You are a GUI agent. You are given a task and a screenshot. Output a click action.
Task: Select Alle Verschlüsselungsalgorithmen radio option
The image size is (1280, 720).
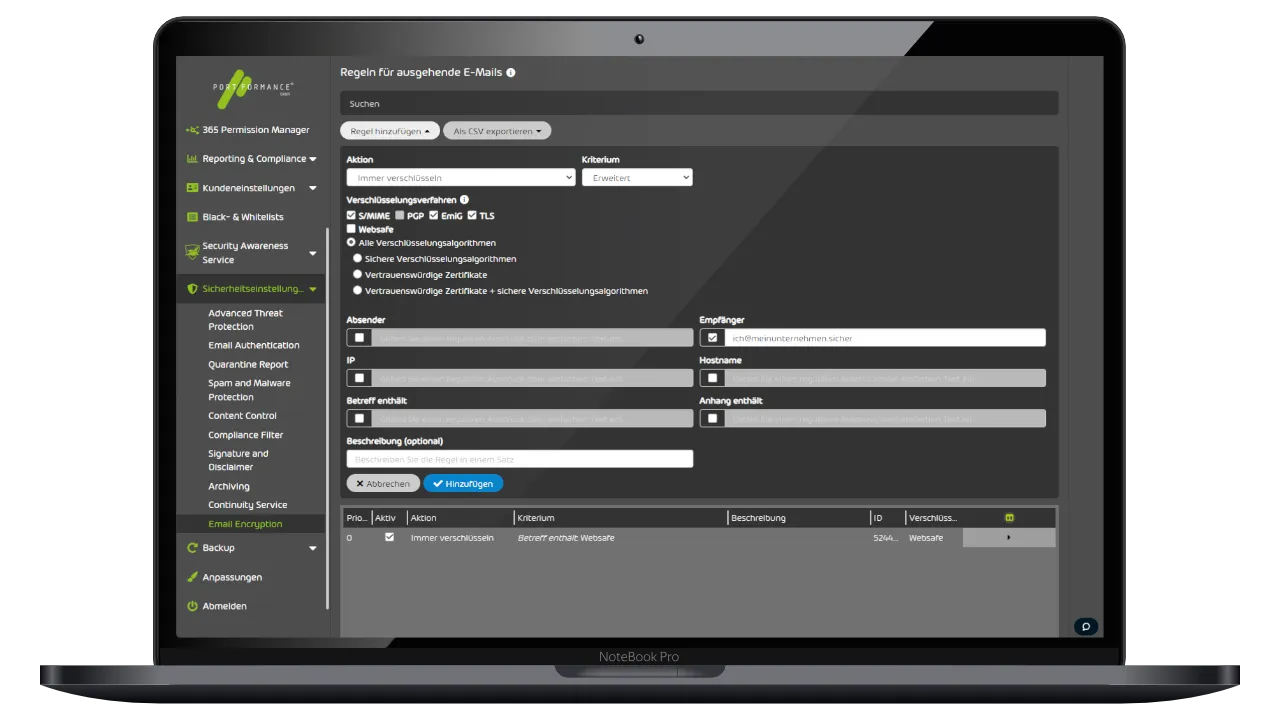tap(351, 242)
